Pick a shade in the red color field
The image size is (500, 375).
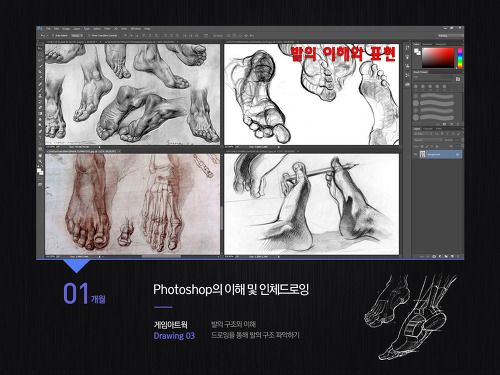click(x=438, y=58)
